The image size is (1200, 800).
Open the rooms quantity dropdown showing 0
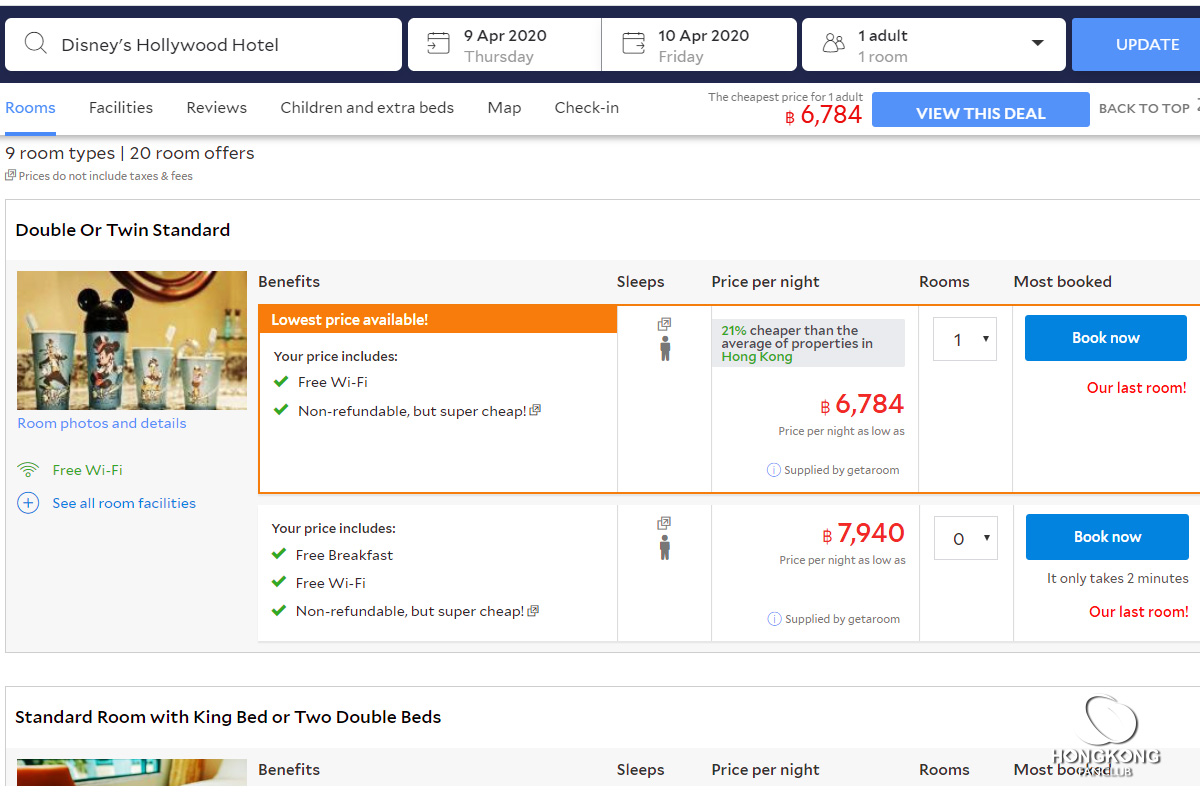966,538
